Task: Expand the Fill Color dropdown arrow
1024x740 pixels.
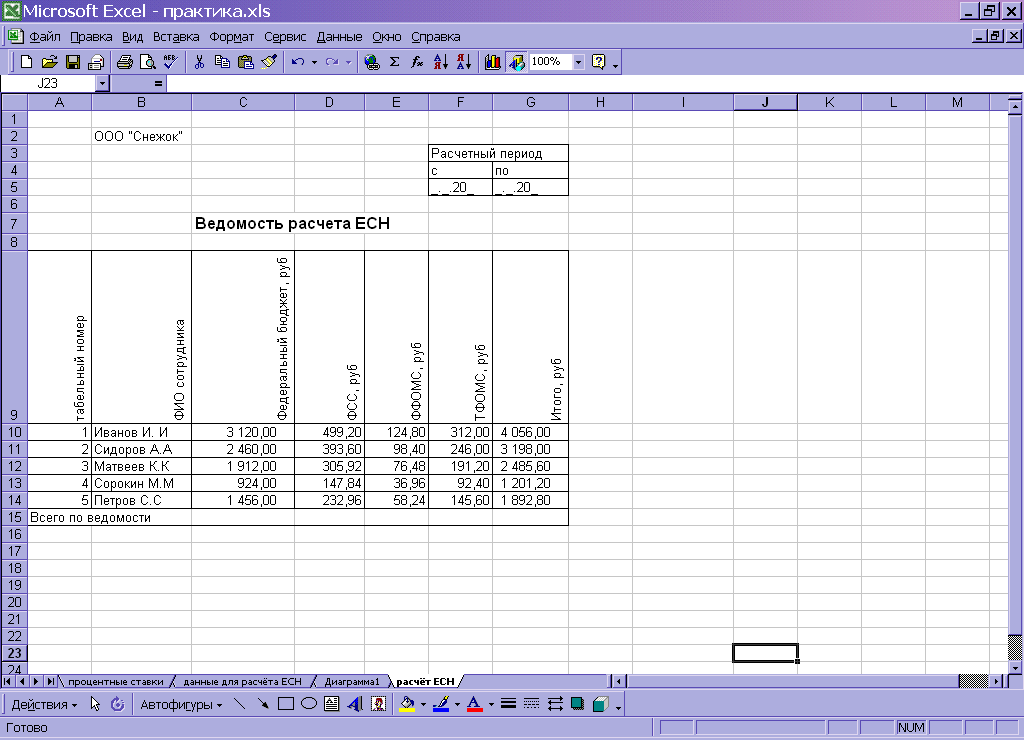Action: [x=423, y=705]
